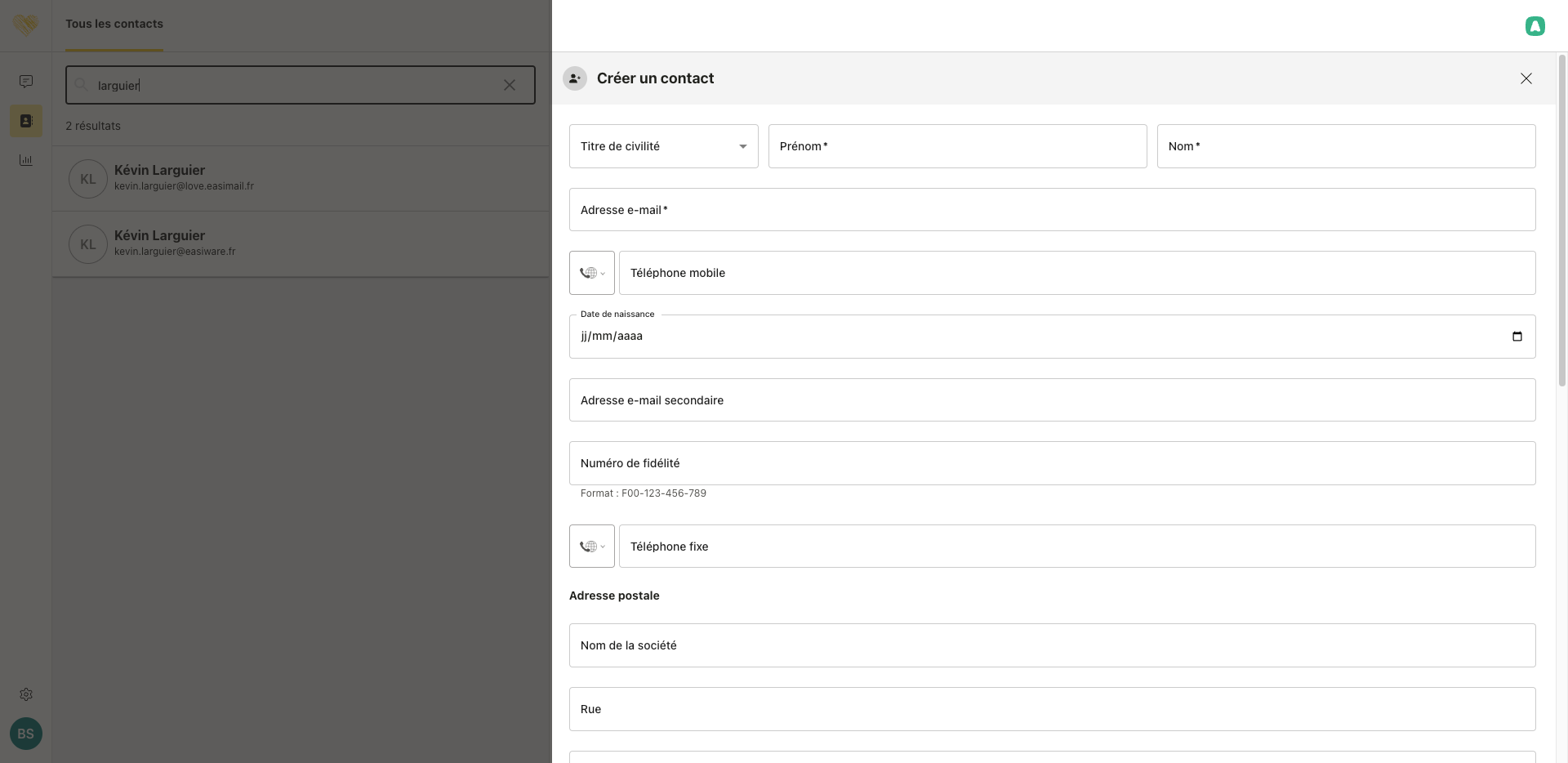Focus the Adresse e-mail required field
Image resolution: width=1568 pixels, height=763 pixels.
[1052, 210]
